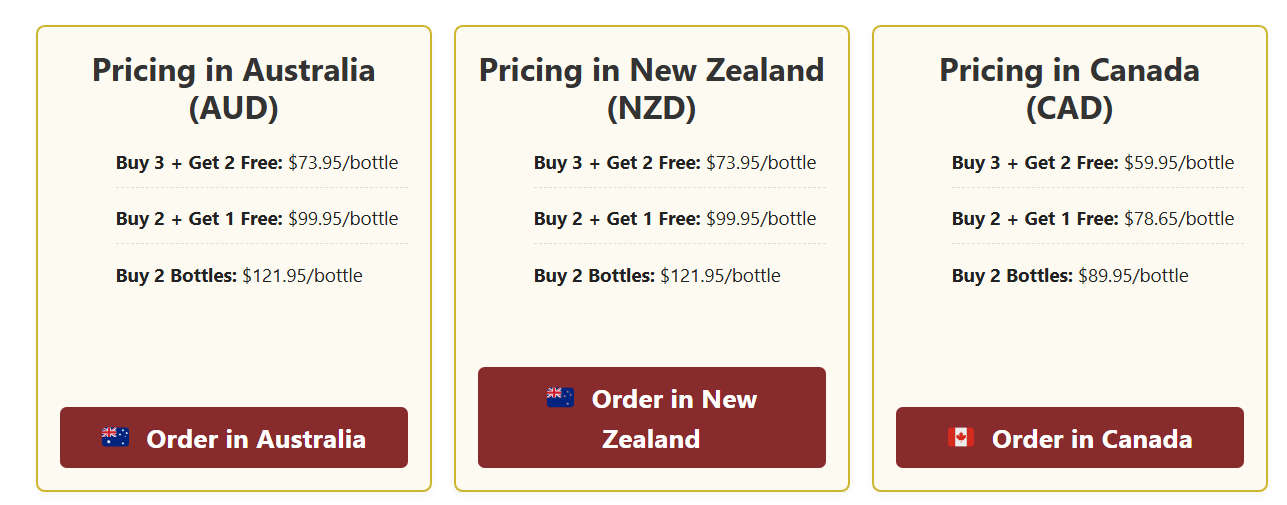Click the $78.65/bottle price text
Image resolution: width=1287 pixels, height=505 pixels.
click(x=1179, y=219)
